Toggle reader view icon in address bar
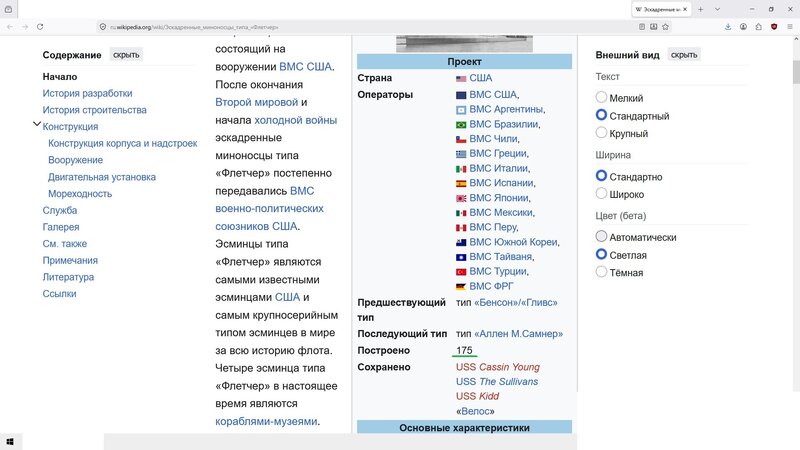The height and width of the screenshot is (450, 800). [x=642, y=27]
